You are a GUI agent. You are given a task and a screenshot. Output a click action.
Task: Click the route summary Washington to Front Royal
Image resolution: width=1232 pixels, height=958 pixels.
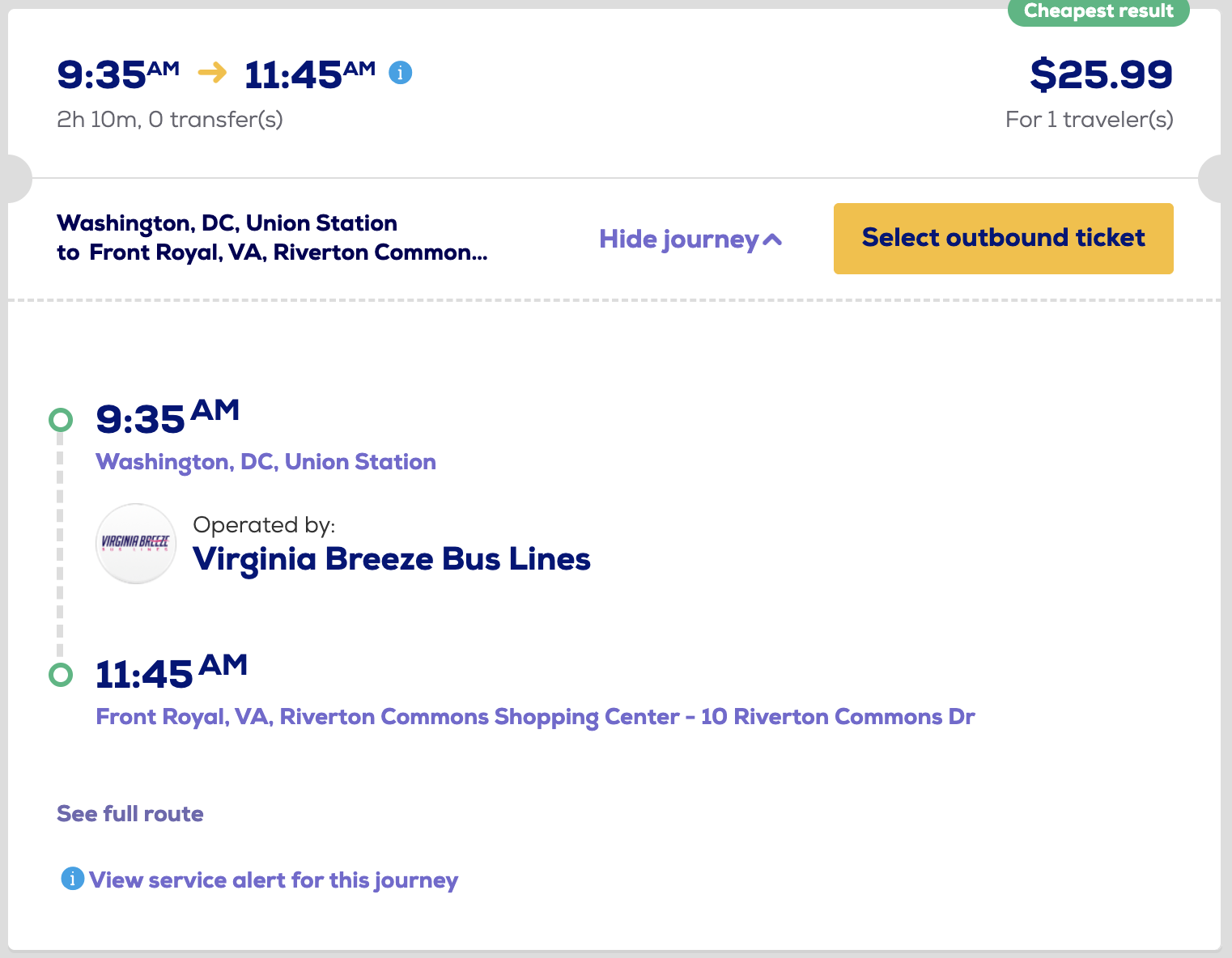click(x=272, y=238)
